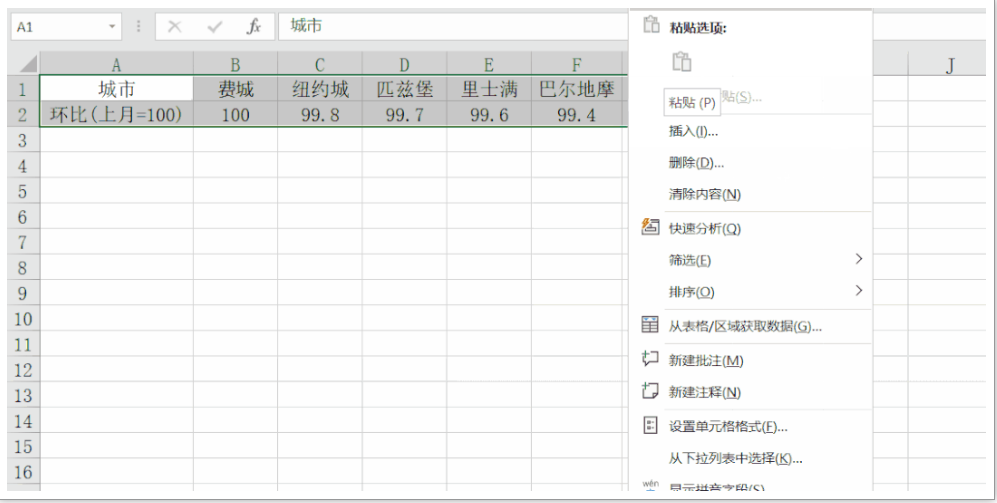Click the new comment icon beside 新建批注

point(650,359)
